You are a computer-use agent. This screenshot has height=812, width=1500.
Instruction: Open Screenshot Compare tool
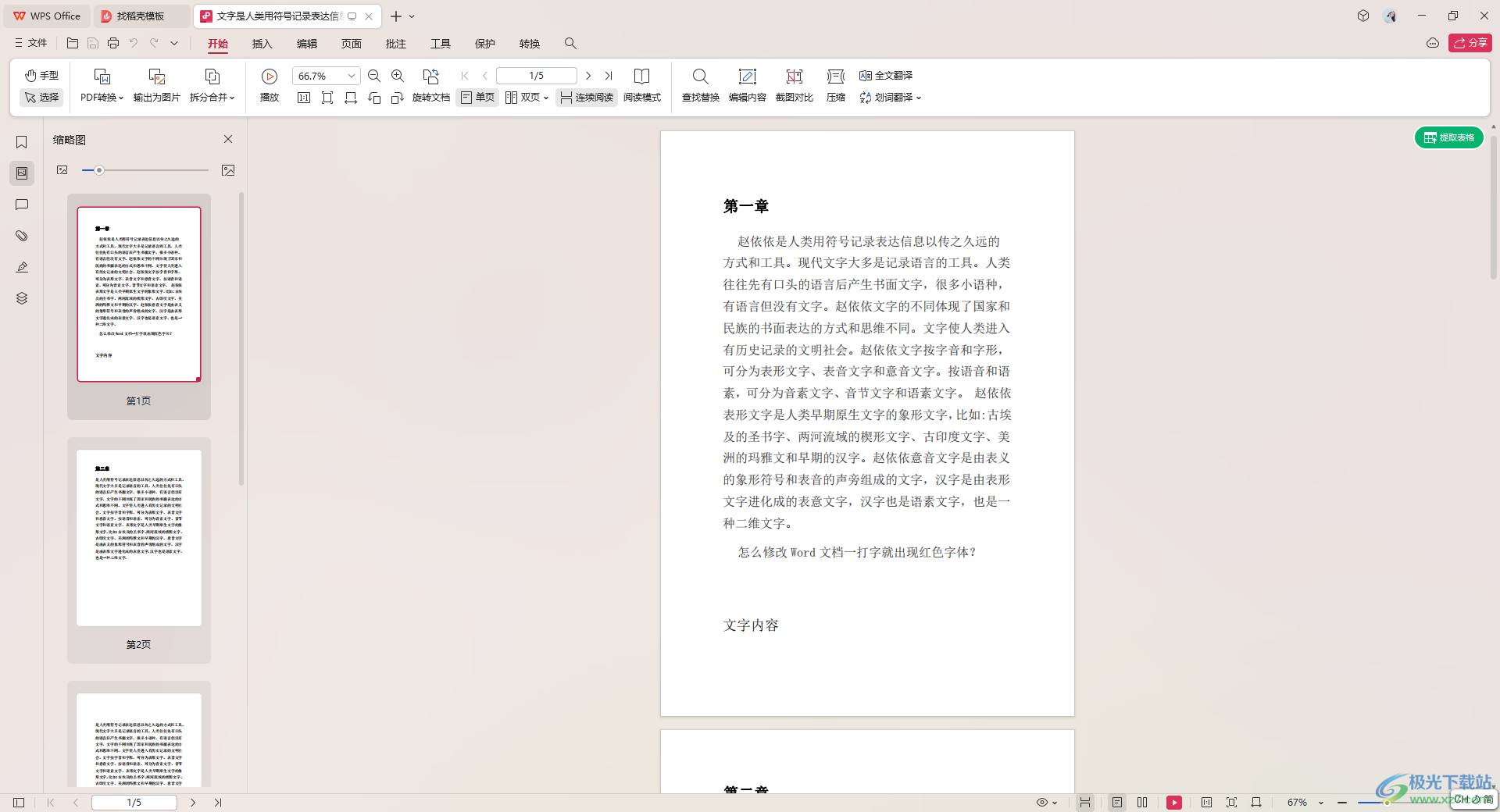tap(795, 86)
